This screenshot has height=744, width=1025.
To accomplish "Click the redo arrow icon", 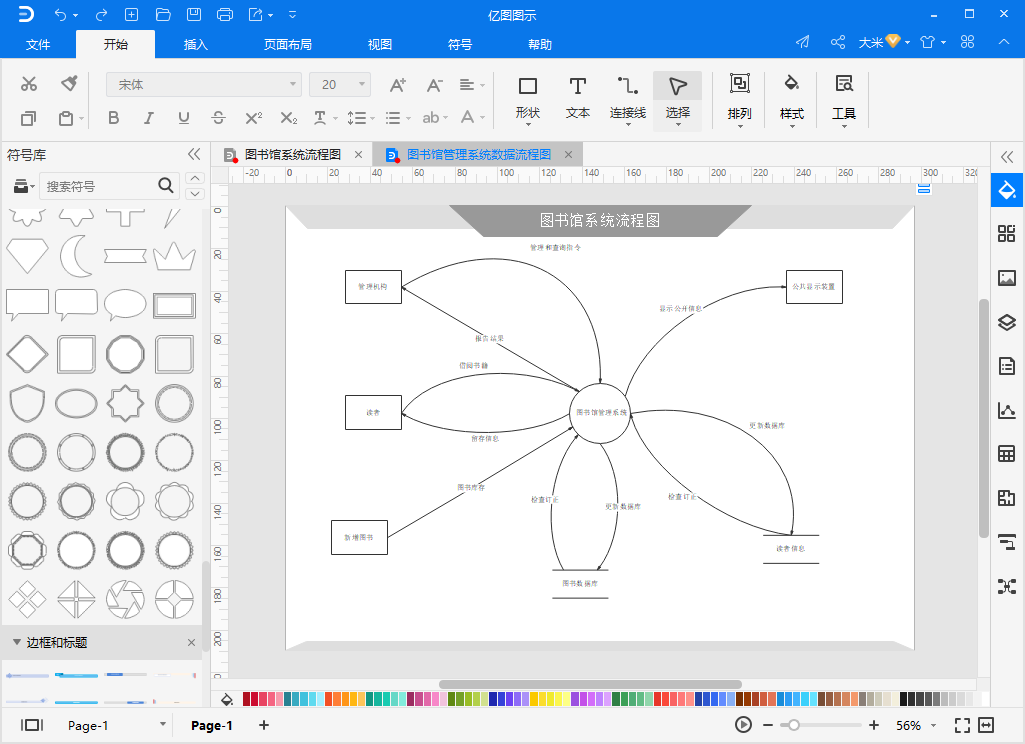I will point(101,14).
